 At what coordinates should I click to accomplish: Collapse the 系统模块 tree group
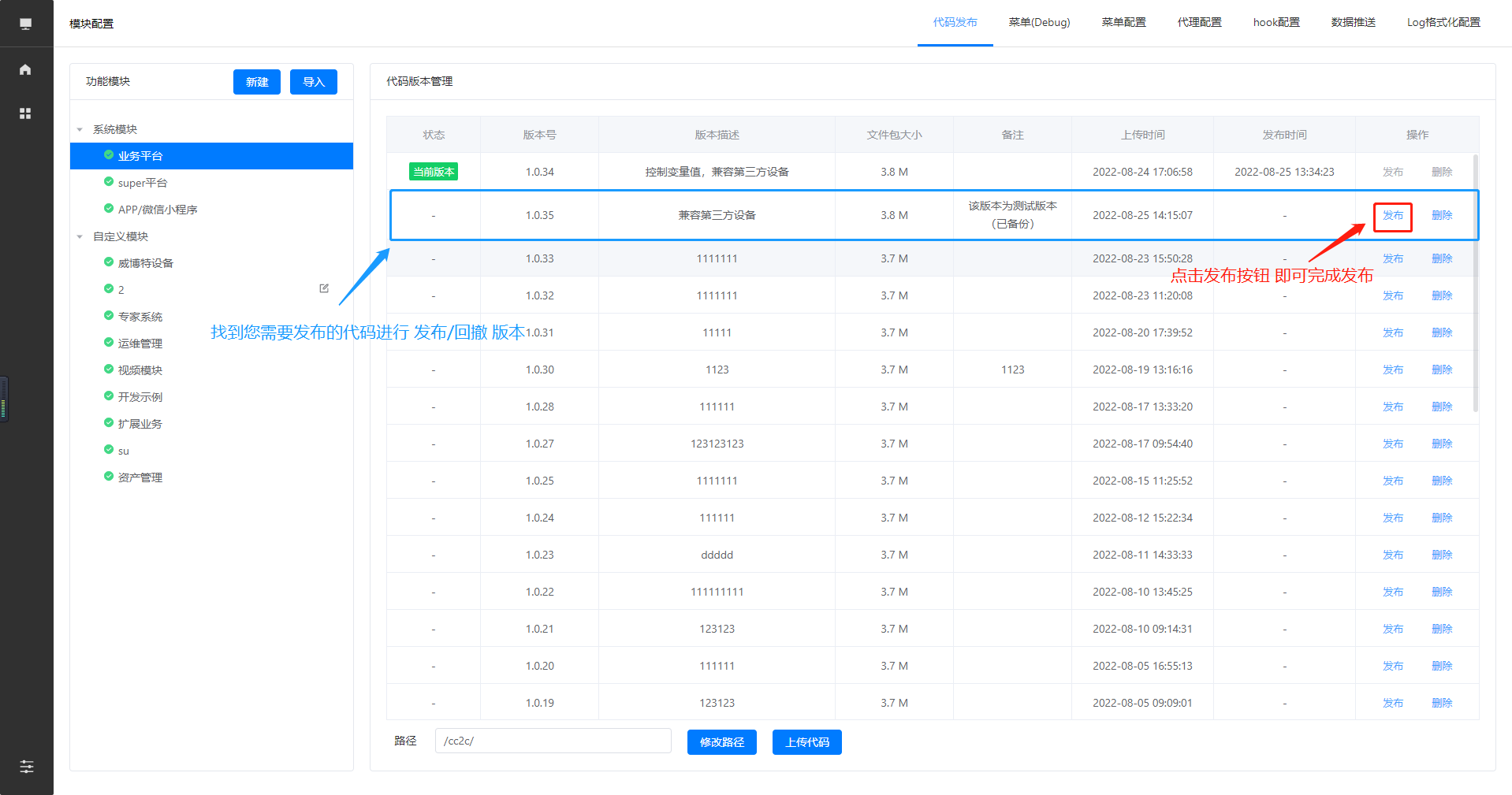click(80, 129)
